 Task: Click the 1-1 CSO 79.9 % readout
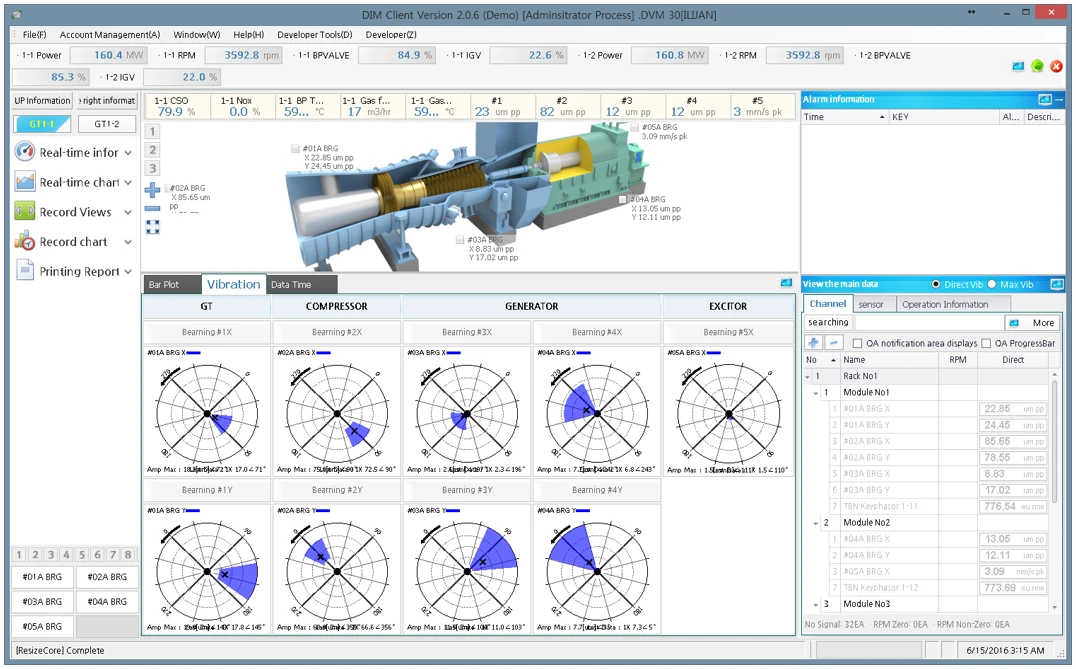coord(176,106)
